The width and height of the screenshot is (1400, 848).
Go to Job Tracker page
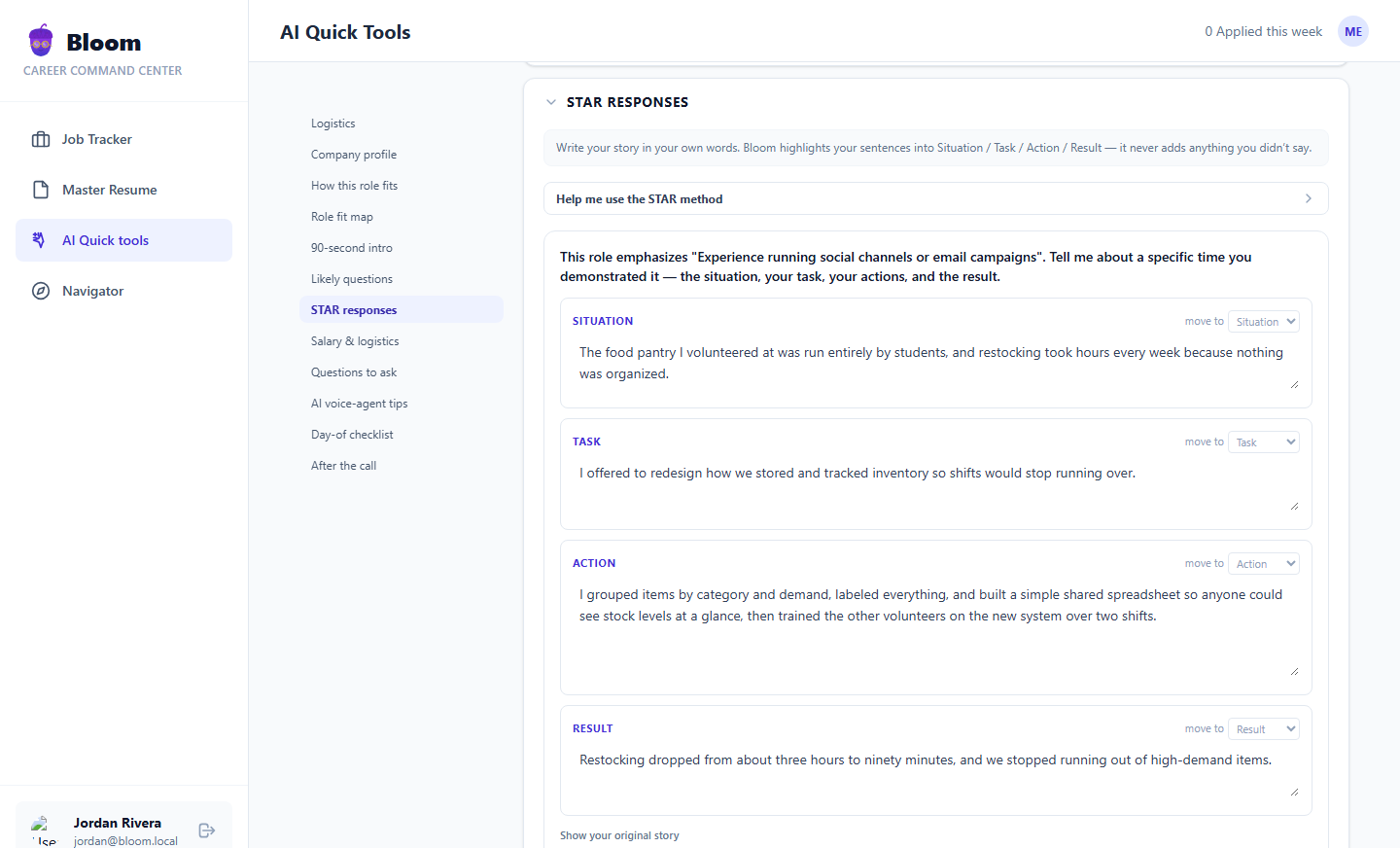click(123, 139)
